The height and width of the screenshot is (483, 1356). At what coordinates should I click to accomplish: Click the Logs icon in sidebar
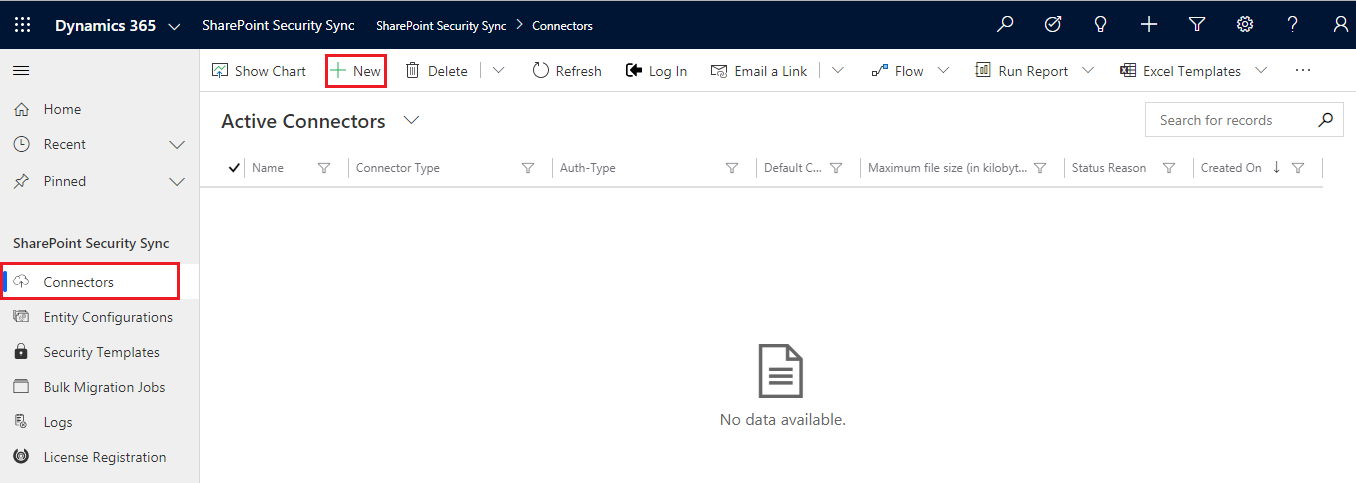click(x=21, y=422)
